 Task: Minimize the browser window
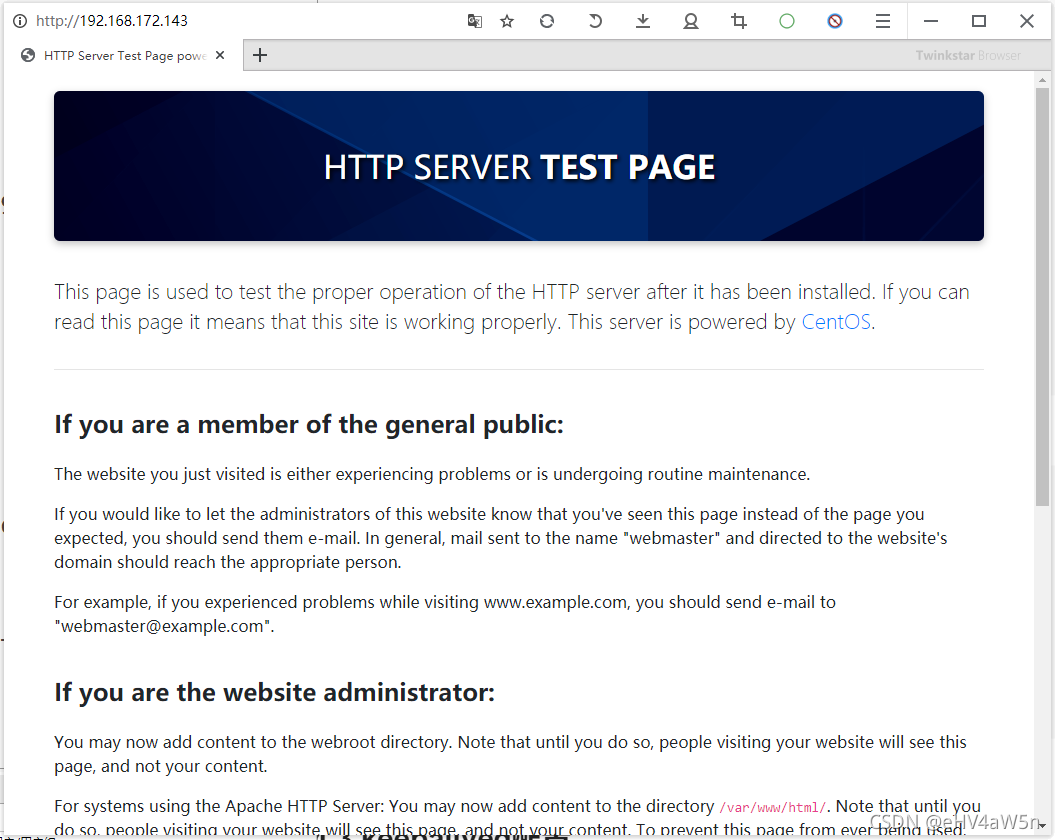(x=931, y=21)
